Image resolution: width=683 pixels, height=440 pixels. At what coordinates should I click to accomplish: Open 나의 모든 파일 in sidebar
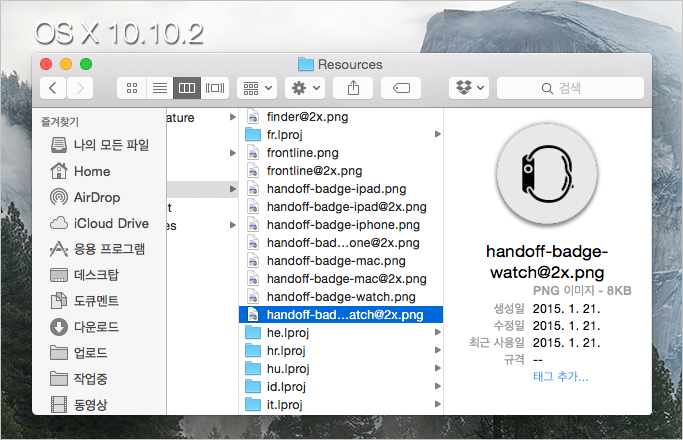pos(100,145)
